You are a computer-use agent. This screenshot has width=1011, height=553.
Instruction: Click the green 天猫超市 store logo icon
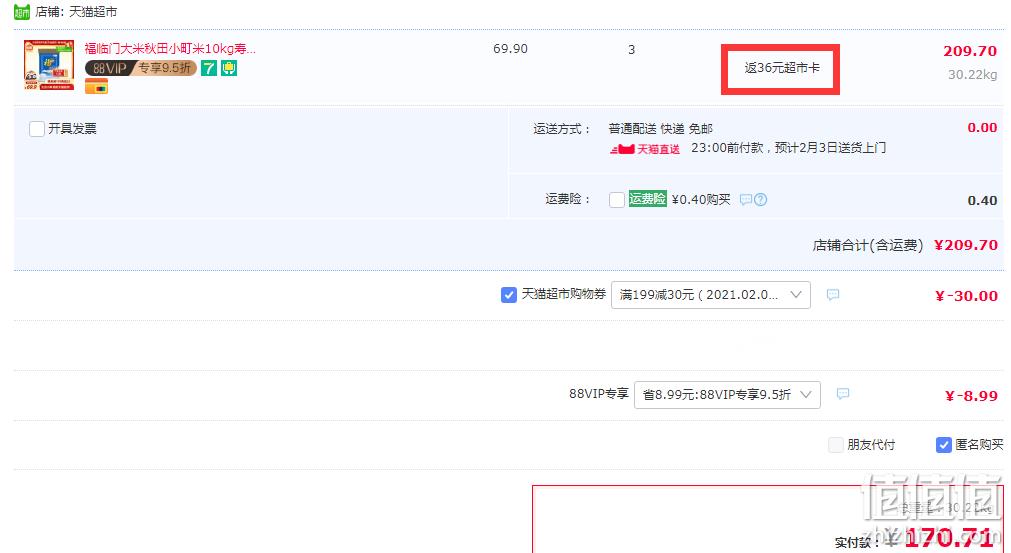[x=22, y=12]
